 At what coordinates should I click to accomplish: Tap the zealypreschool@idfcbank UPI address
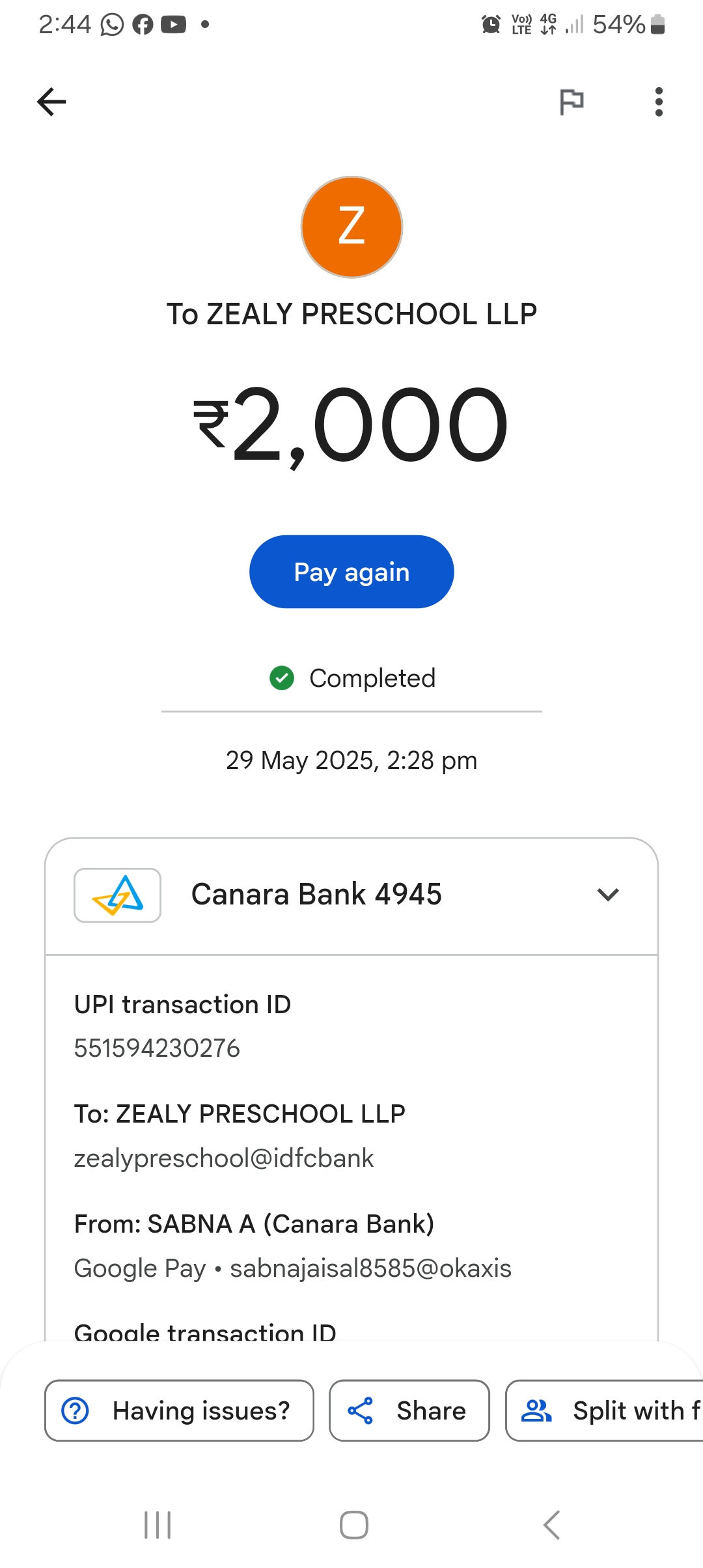tap(224, 1158)
